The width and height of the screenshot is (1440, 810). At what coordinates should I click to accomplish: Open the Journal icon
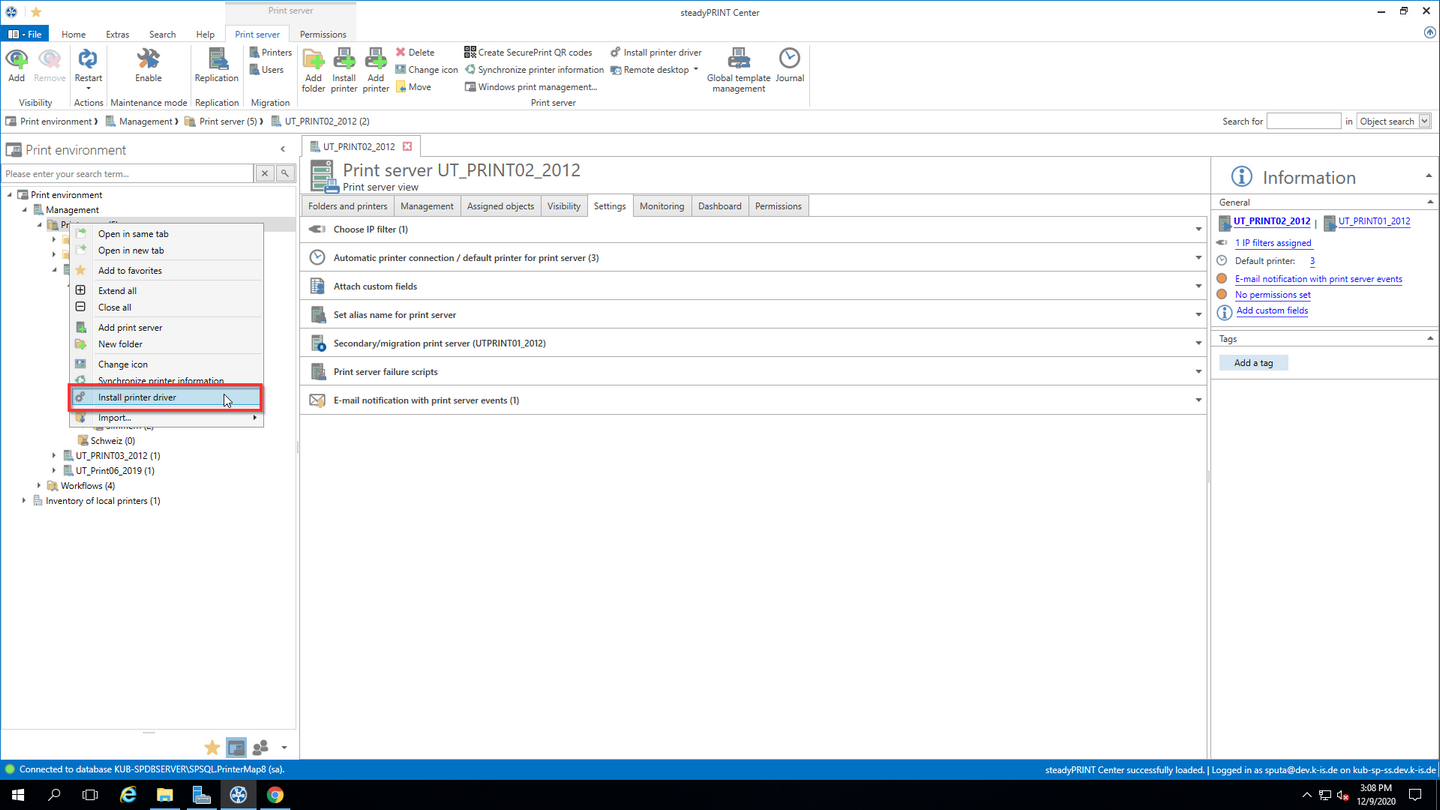790,65
